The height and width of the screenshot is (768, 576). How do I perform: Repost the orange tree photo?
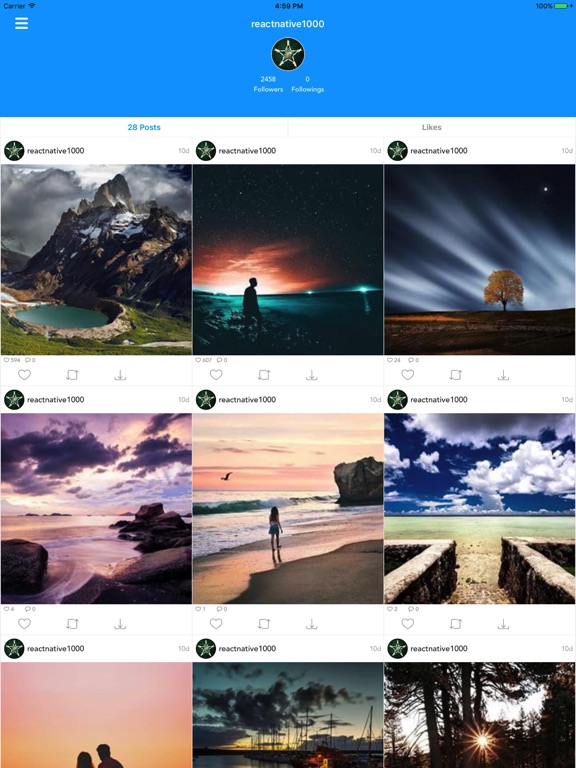[x=456, y=375]
